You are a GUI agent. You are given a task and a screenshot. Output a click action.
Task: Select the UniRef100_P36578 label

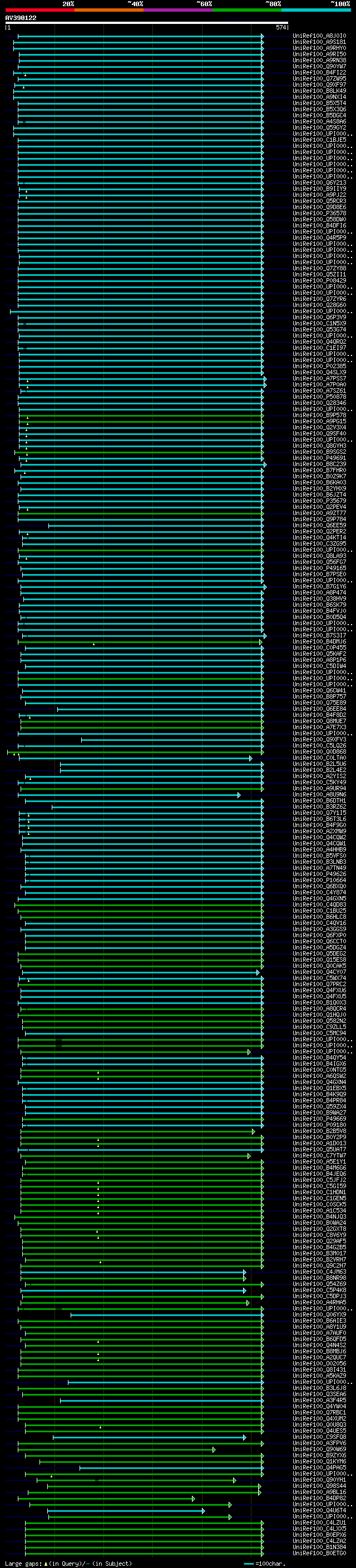319,214
